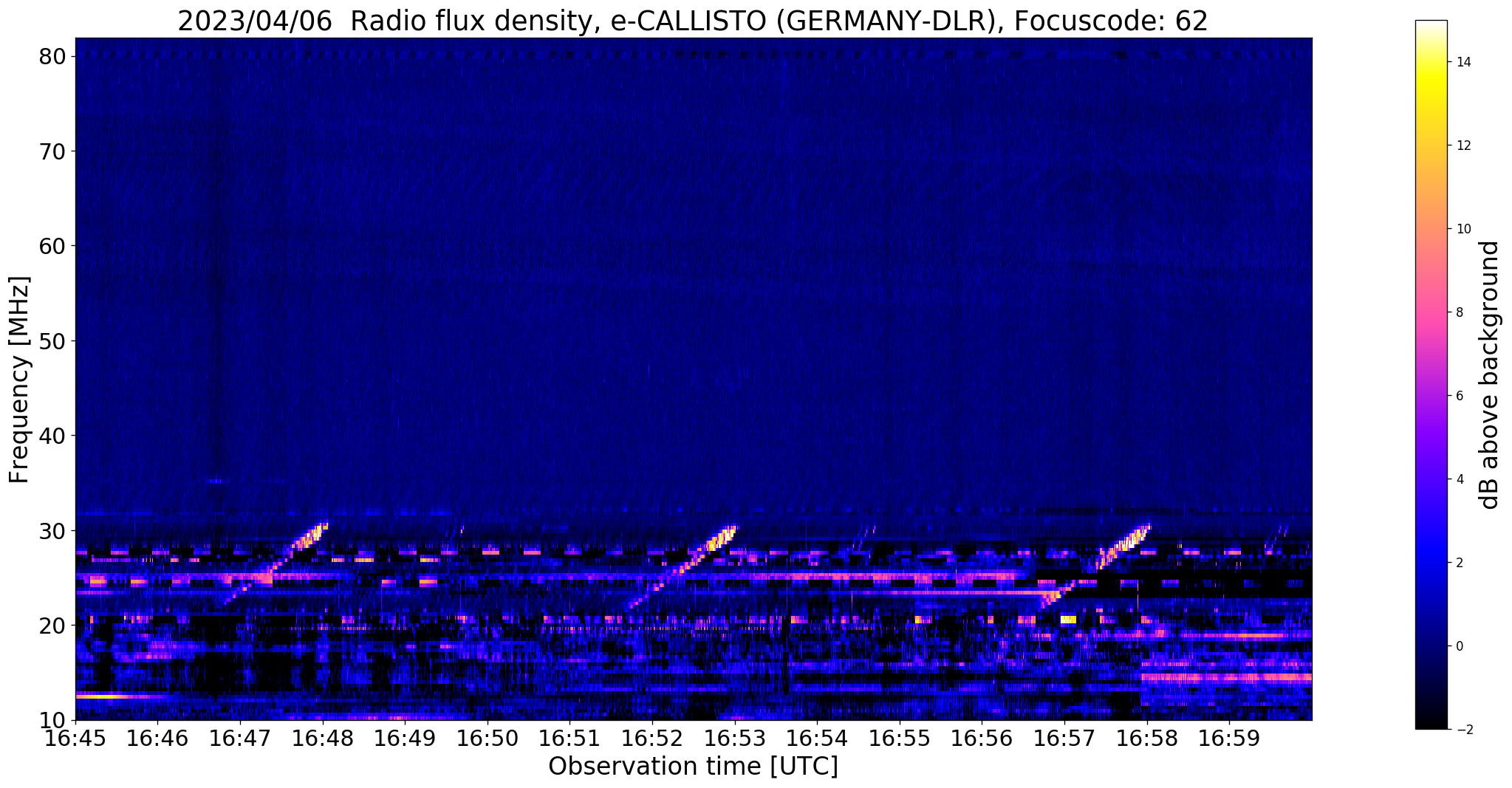Screen dimensions: 1512x788
Task: Click the plot title mentioning e-CALLISTO GERMANY-DLR
Action: (693, 21)
